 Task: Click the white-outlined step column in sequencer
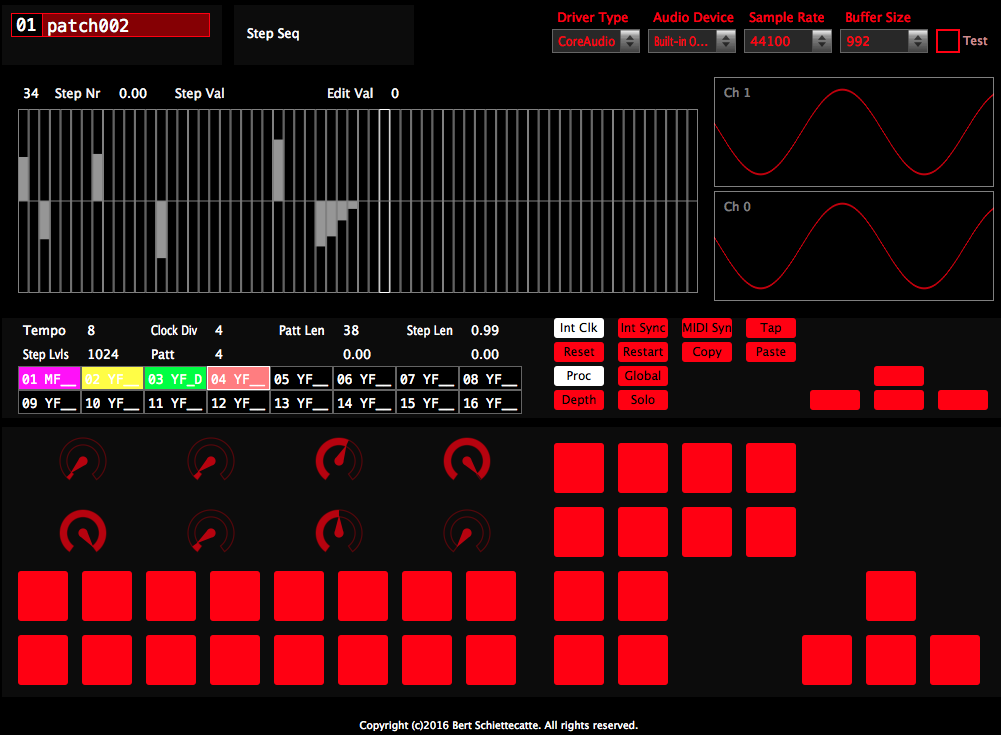[384, 201]
